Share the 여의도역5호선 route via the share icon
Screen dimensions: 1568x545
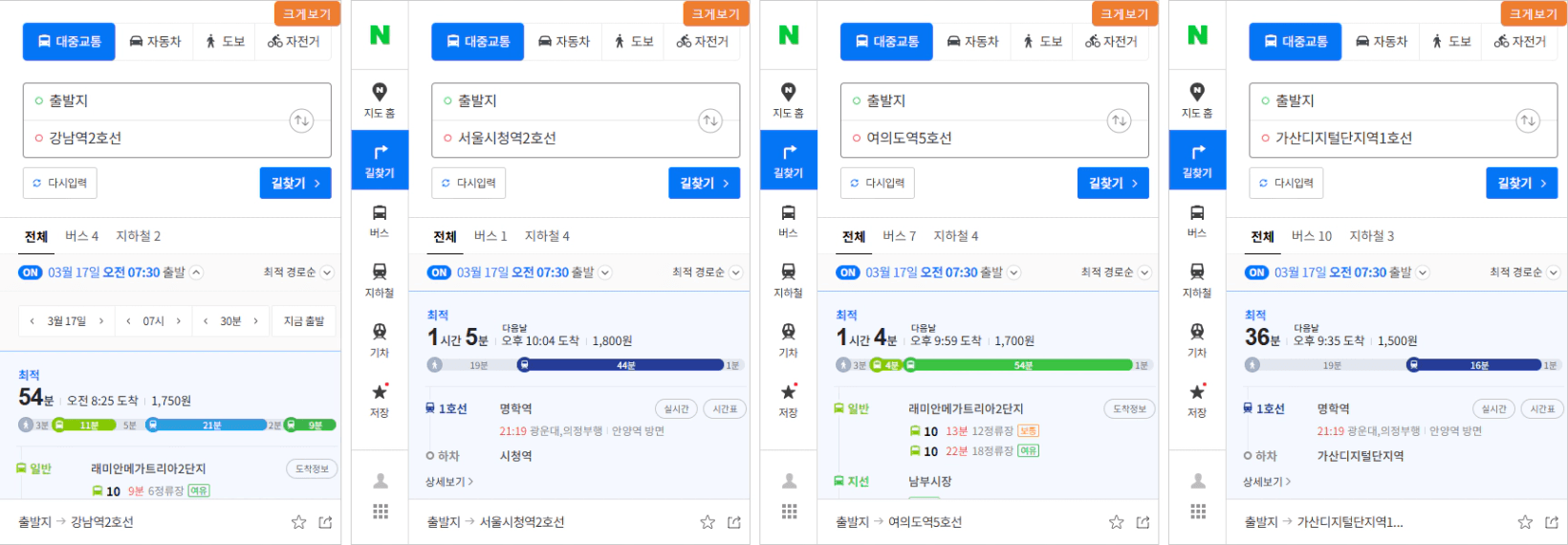(1143, 522)
